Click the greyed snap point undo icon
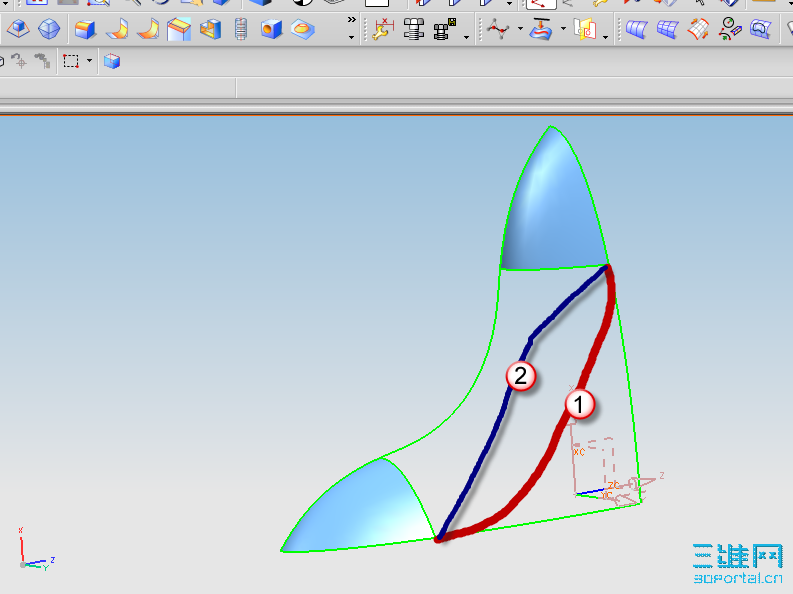793x594 pixels. 19,61
